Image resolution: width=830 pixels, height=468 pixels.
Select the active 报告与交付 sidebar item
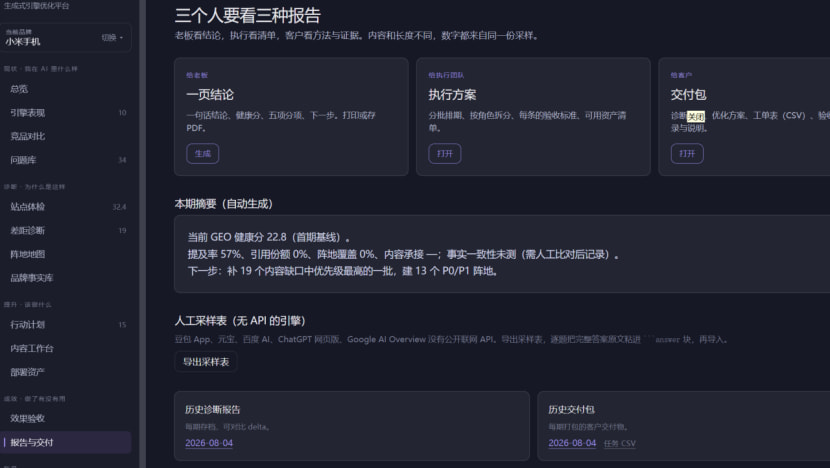(x=66, y=443)
